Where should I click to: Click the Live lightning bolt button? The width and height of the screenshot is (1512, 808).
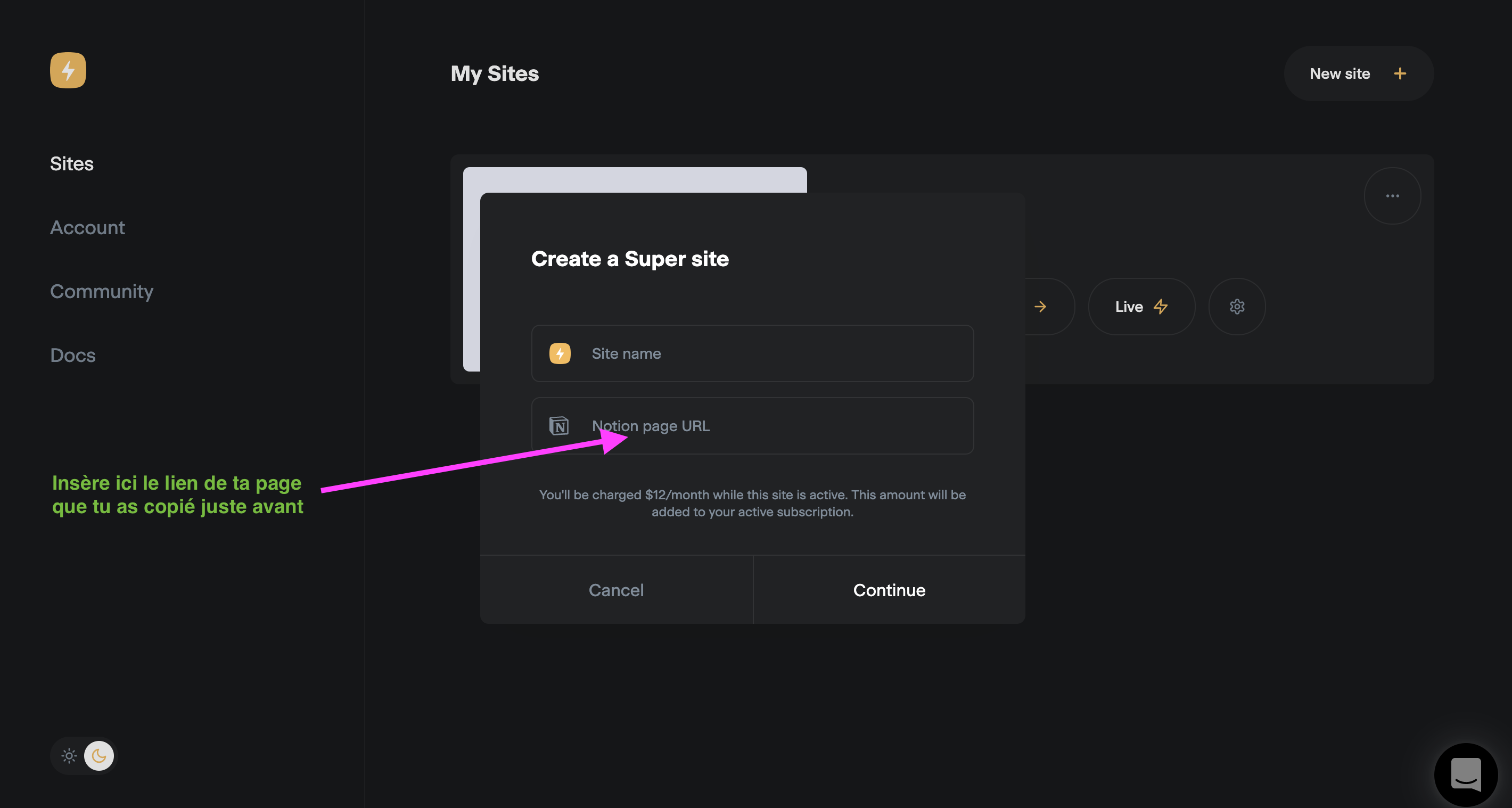click(x=1141, y=307)
